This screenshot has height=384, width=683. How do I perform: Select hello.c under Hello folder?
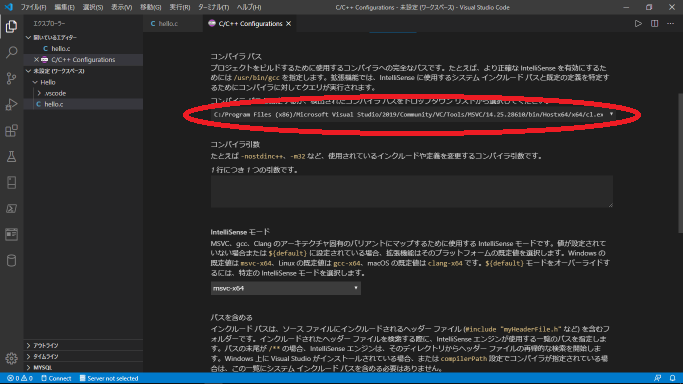point(83,104)
